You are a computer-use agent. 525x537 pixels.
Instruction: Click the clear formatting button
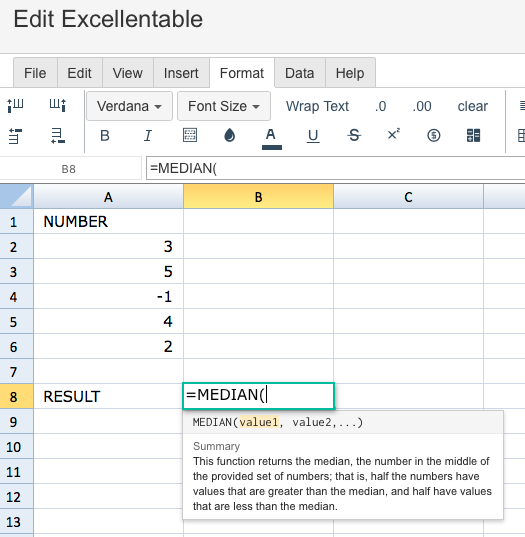point(473,106)
